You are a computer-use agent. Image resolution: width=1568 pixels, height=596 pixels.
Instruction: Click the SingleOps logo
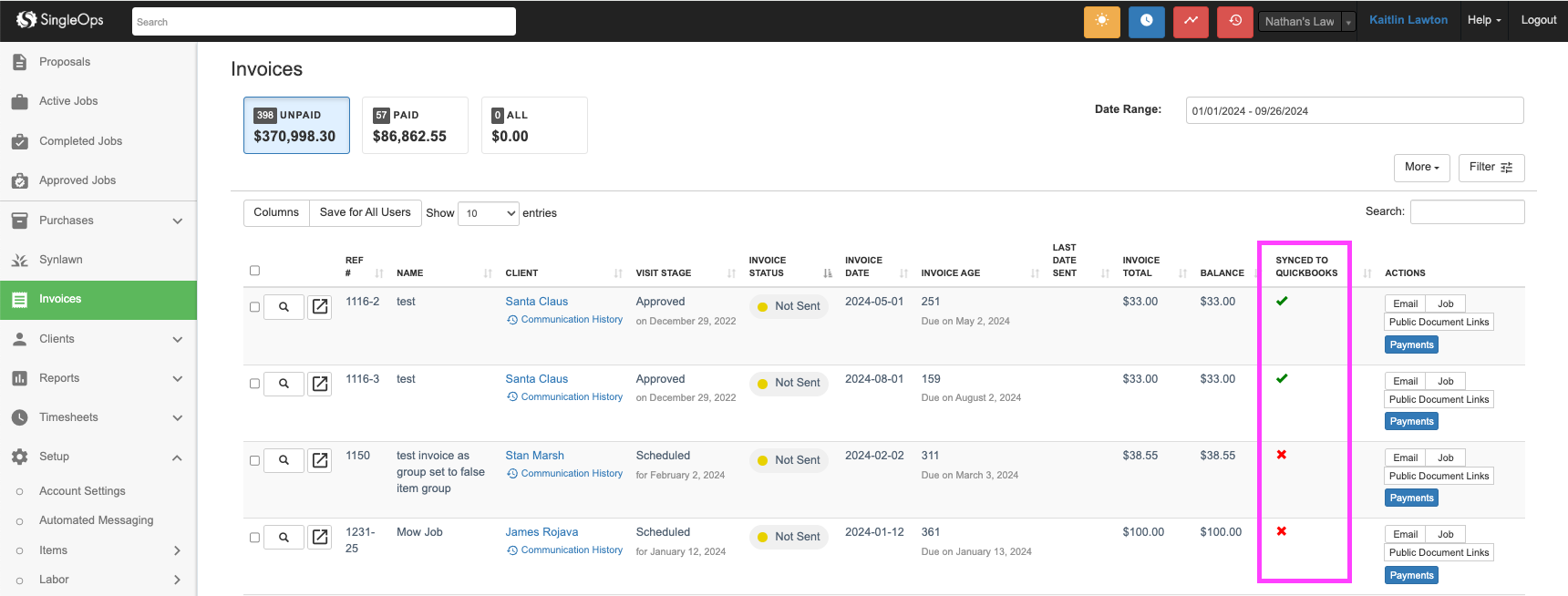(x=60, y=20)
